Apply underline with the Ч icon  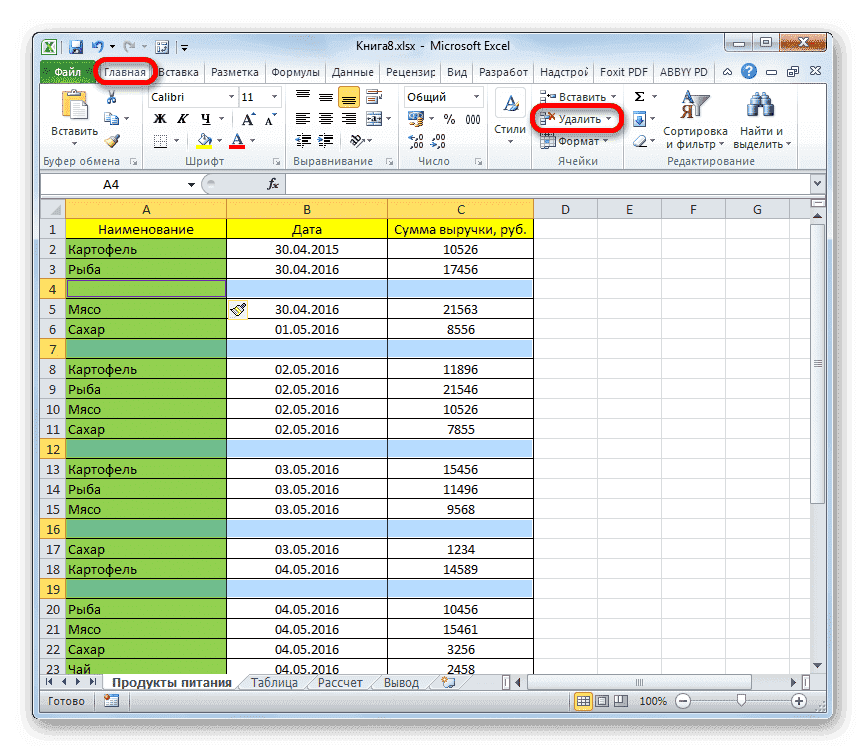point(207,116)
